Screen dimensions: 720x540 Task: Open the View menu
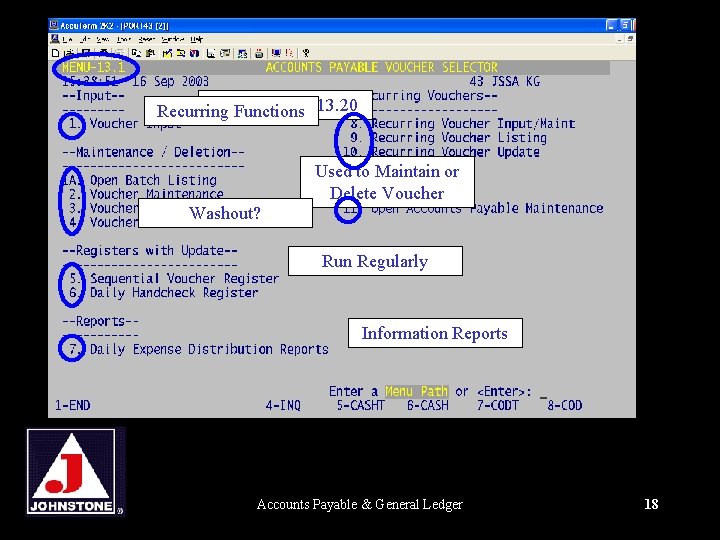pos(103,39)
